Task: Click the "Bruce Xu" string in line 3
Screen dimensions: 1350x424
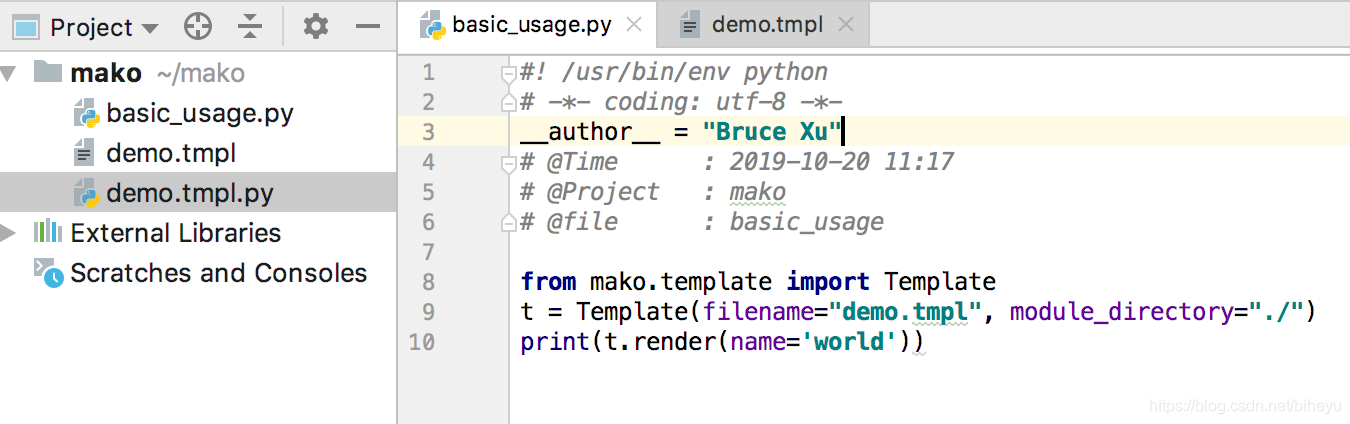Action: pos(773,132)
